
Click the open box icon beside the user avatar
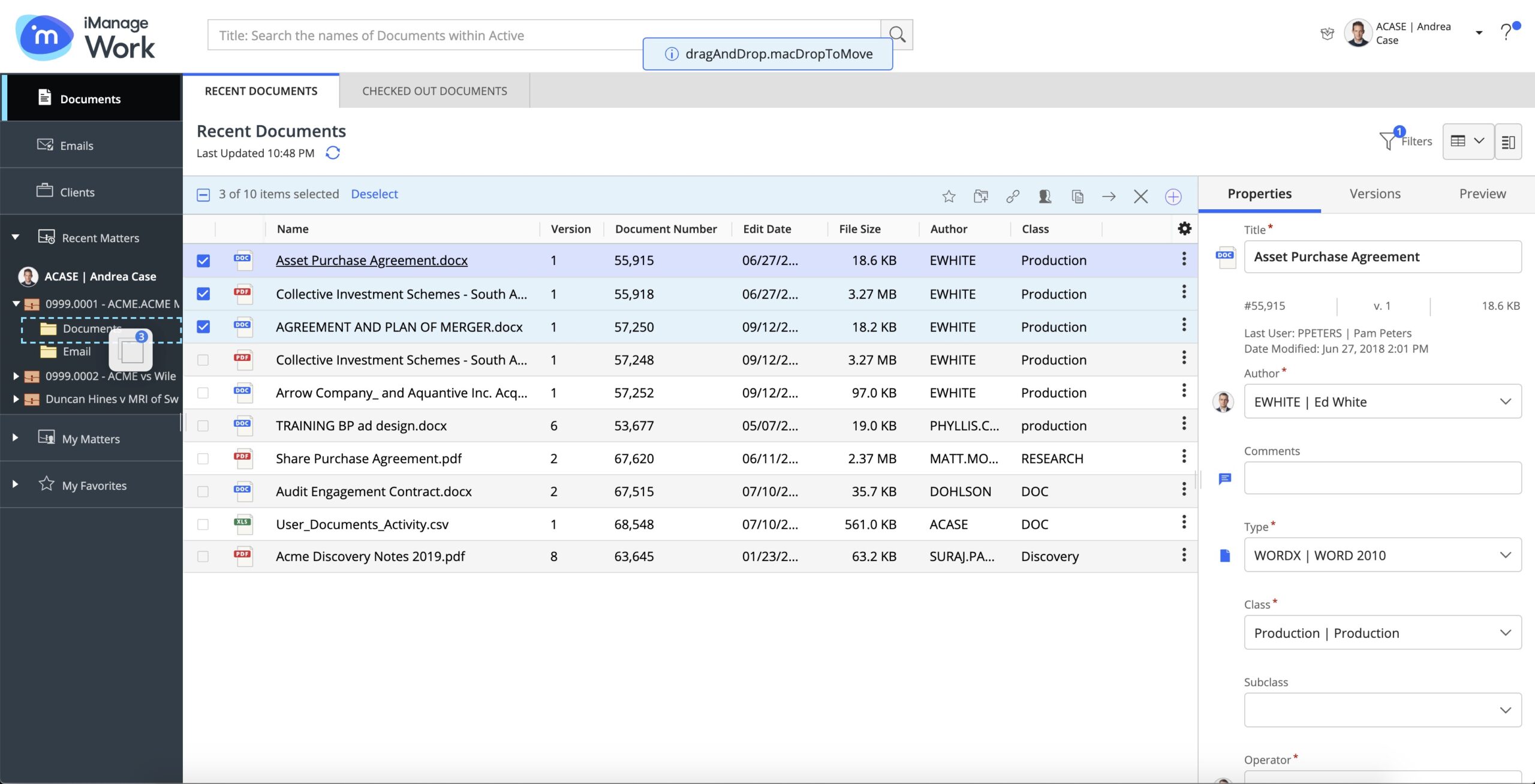click(x=1327, y=34)
